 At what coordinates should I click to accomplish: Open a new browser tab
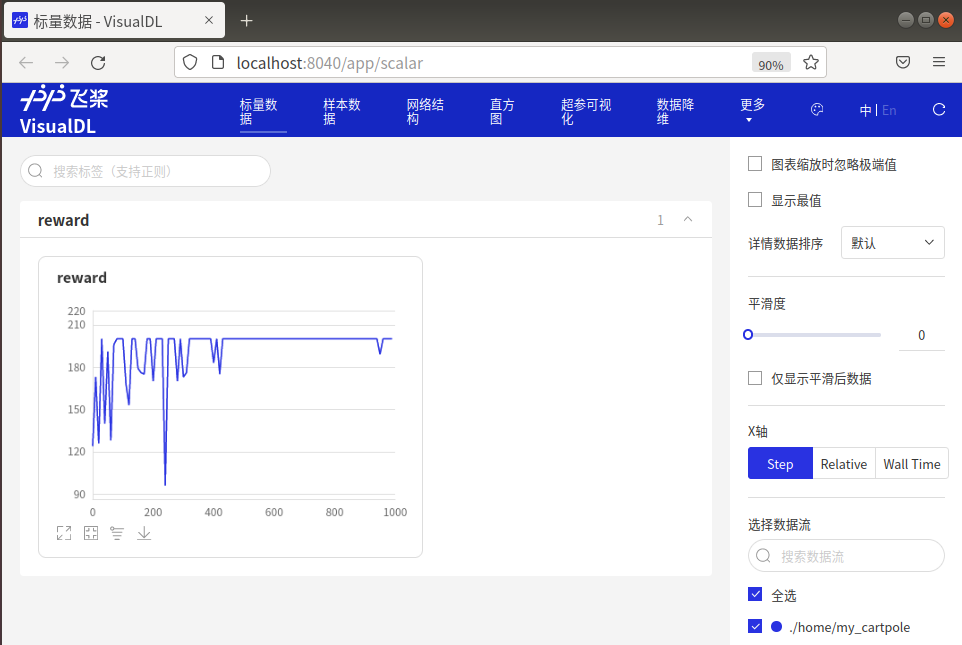pyautogui.click(x=247, y=21)
